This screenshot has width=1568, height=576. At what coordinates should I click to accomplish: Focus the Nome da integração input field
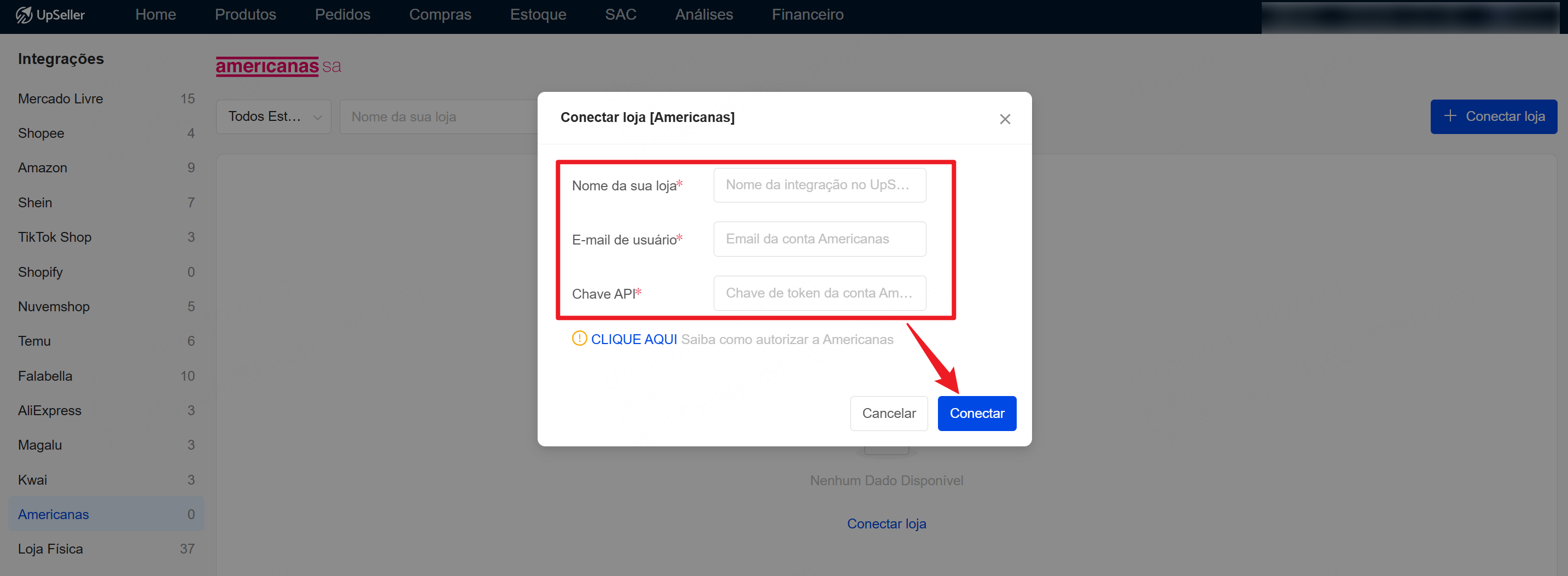click(x=819, y=185)
